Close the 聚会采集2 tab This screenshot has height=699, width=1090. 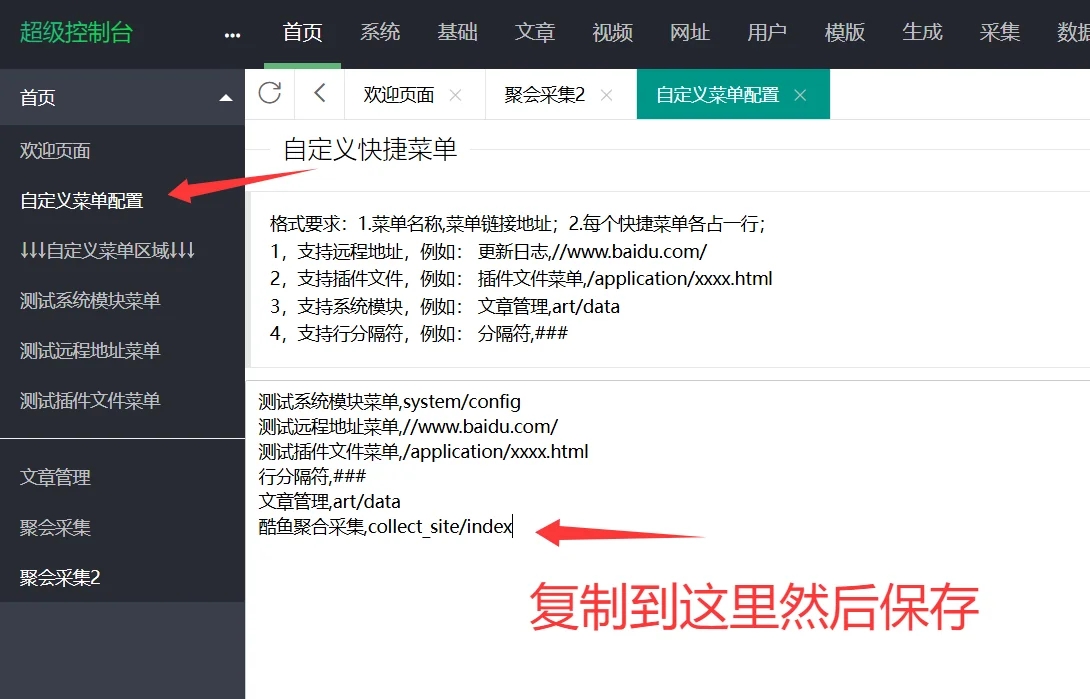point(606,93)
